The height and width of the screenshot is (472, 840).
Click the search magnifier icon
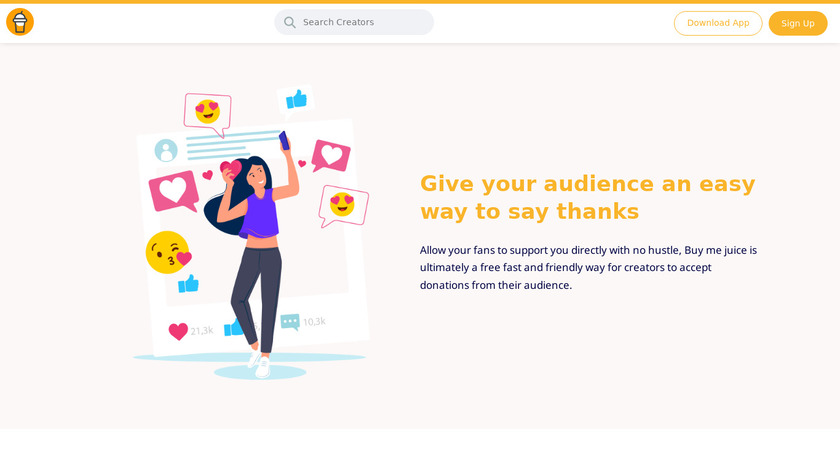[290, 23]
